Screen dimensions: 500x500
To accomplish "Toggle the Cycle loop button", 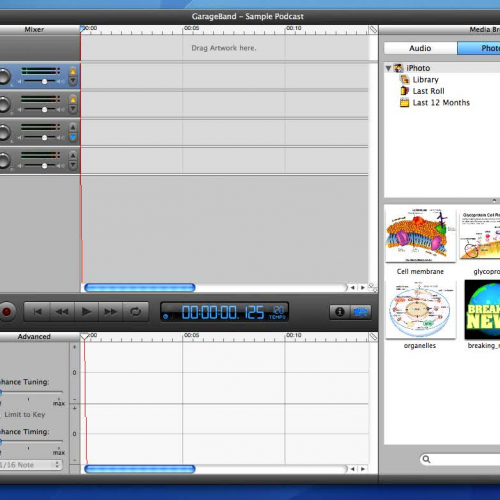I will 135,312.
